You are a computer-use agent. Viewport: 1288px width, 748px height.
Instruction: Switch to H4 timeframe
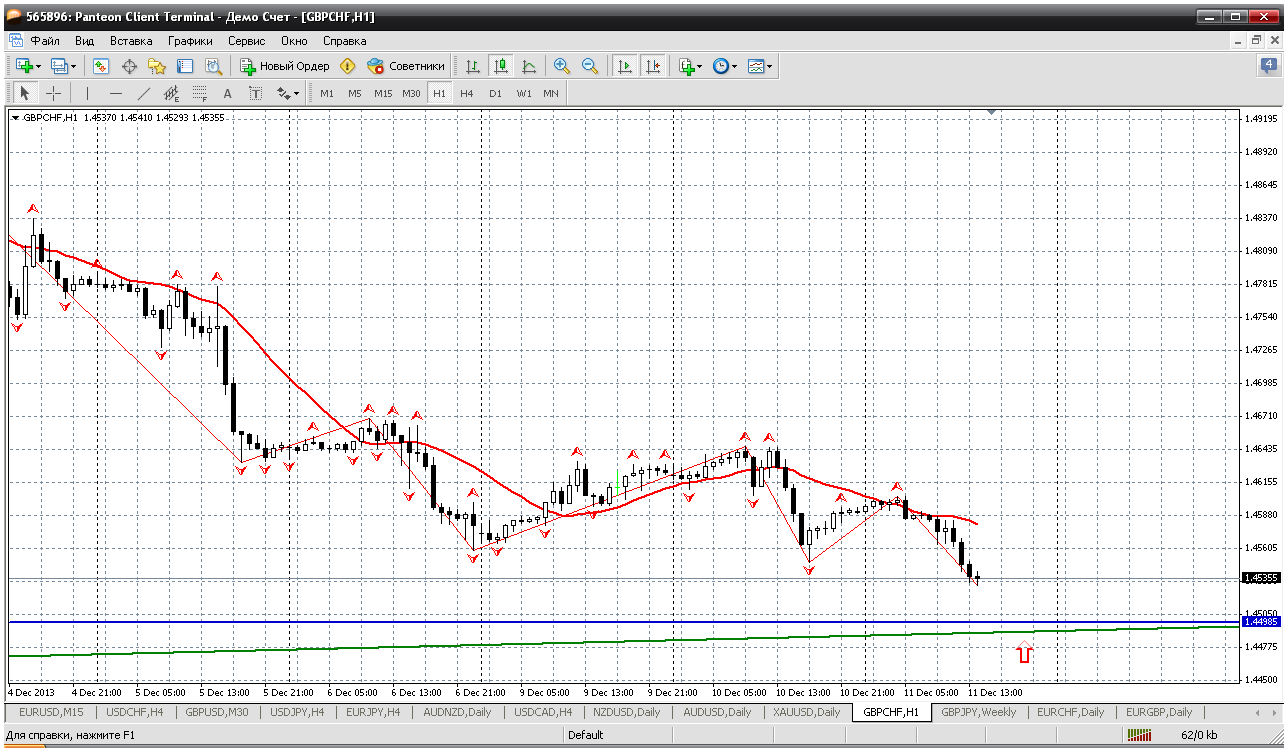pyautogui.click(x=467, y=93)
